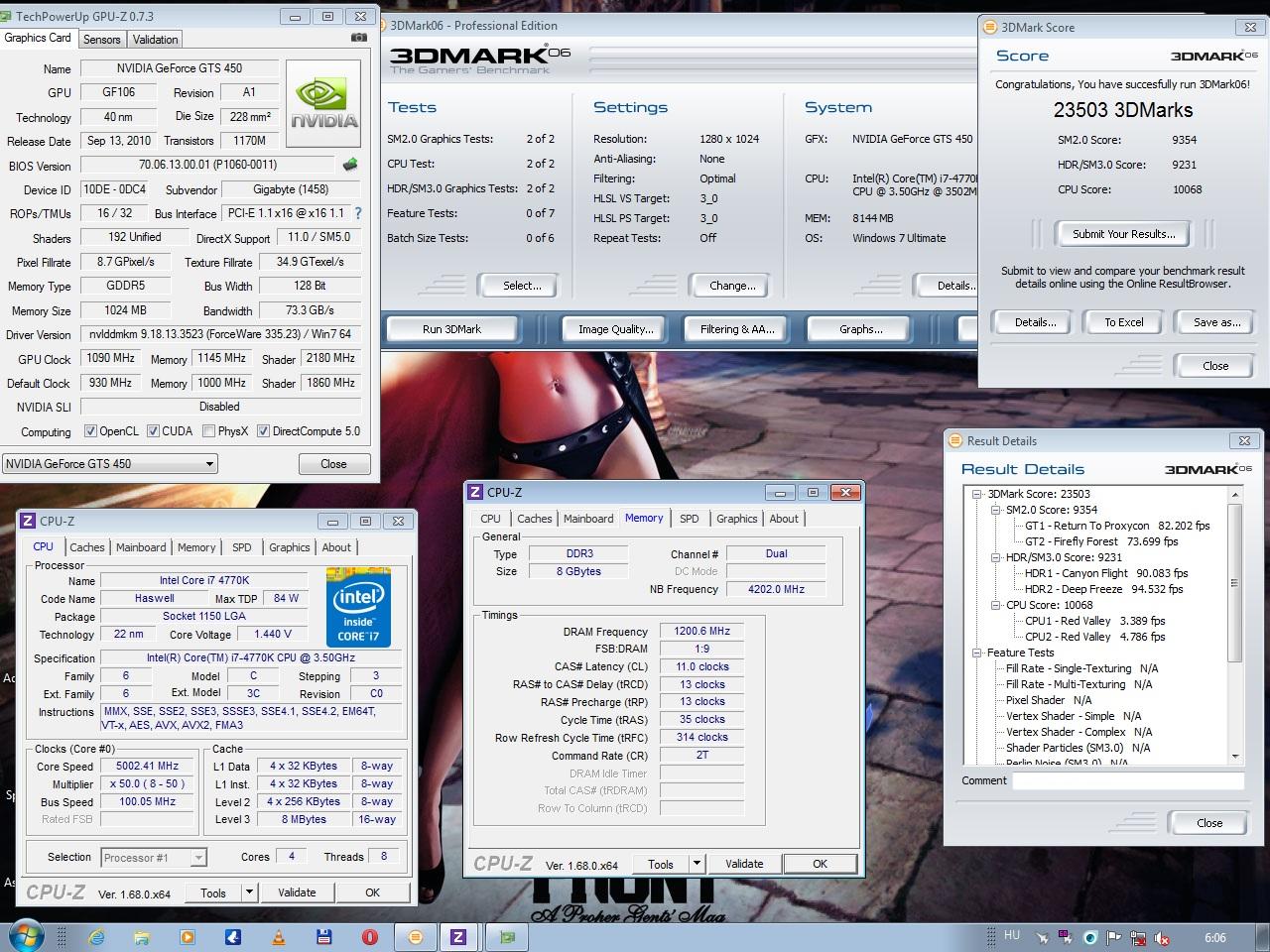Select GT1 - Return To Proxycon result row
The height and width of the screenshot is (952, 1270).
coord(1117,526)
